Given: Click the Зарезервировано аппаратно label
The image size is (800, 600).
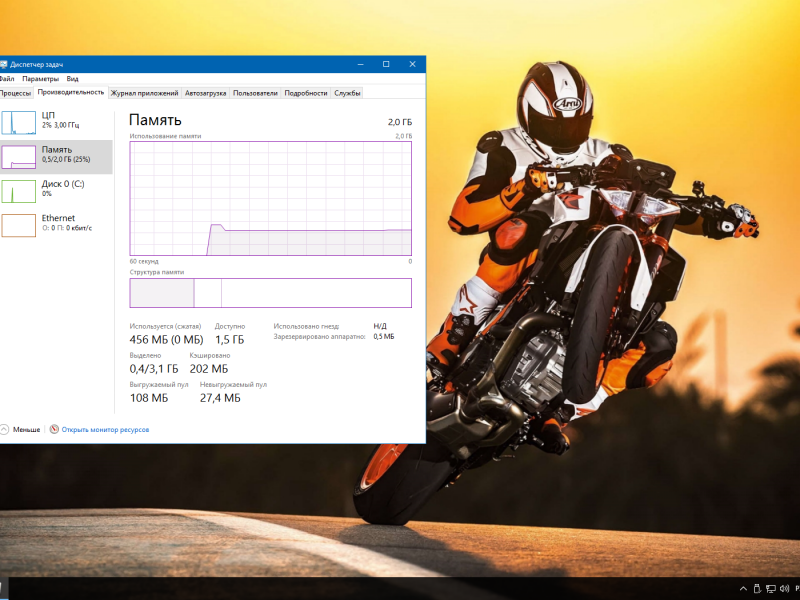Looking at the screenshot, I should click(x=319, y=336).
